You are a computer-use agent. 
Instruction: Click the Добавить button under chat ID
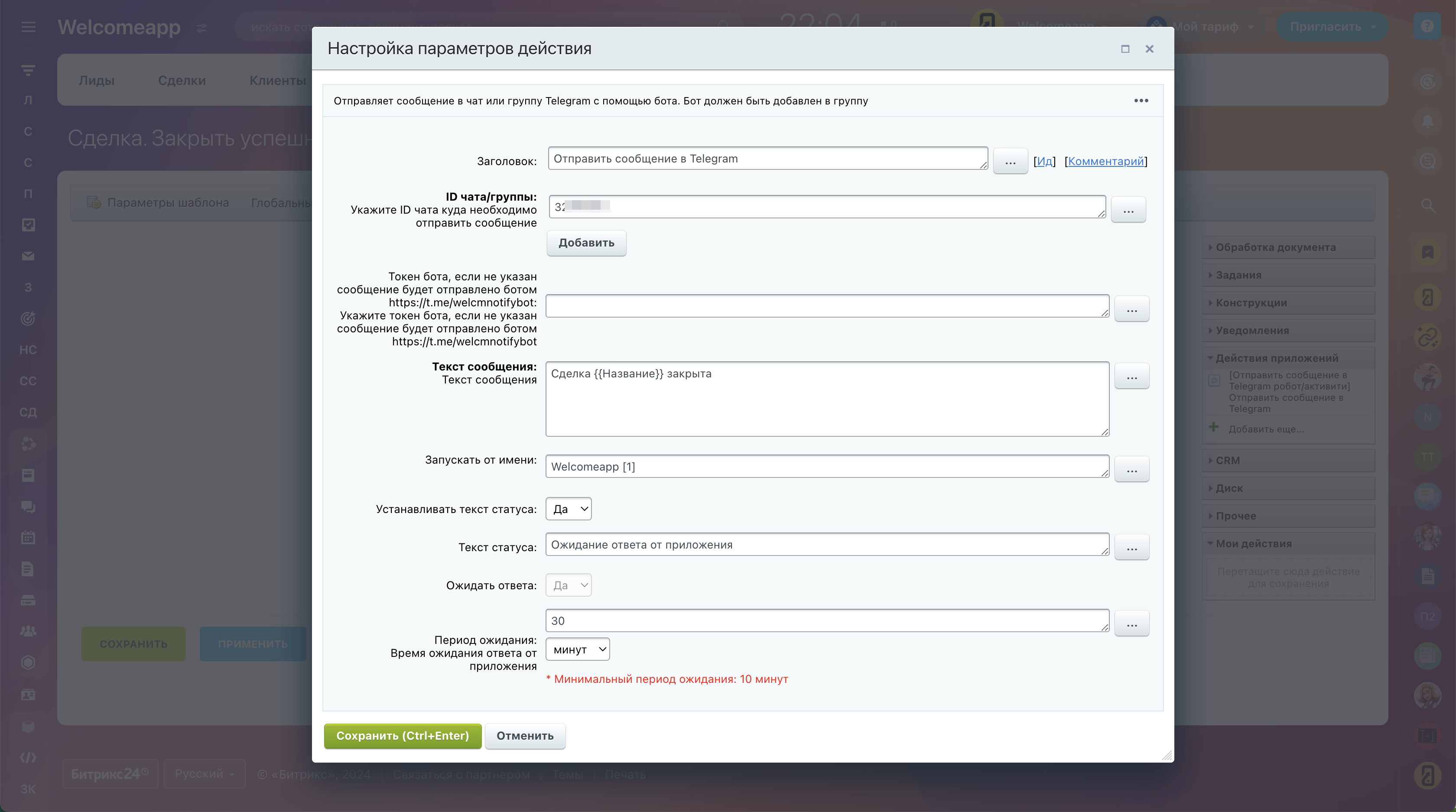tap(586, 243)
